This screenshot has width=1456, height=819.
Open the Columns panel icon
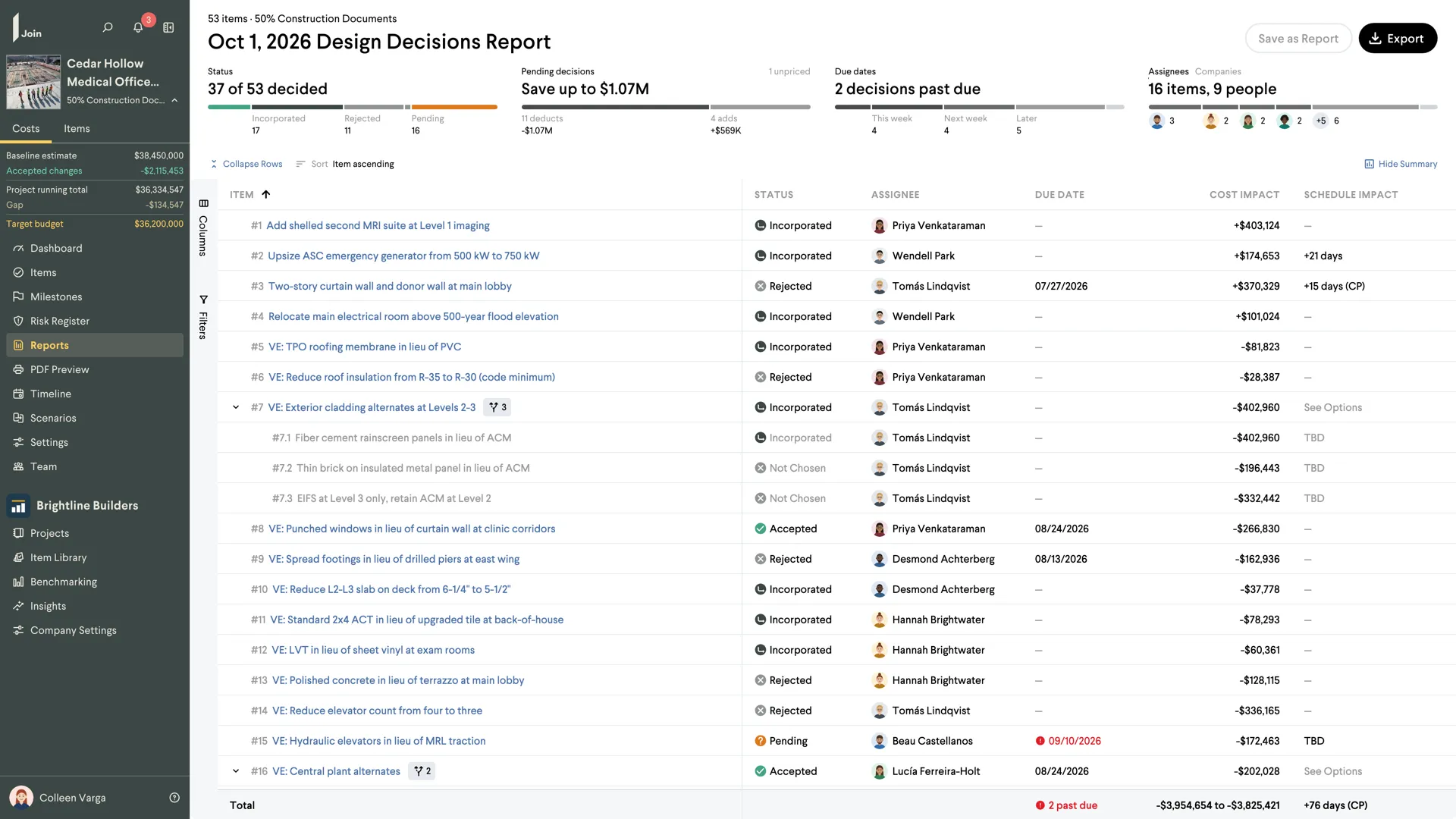(203, 203)
